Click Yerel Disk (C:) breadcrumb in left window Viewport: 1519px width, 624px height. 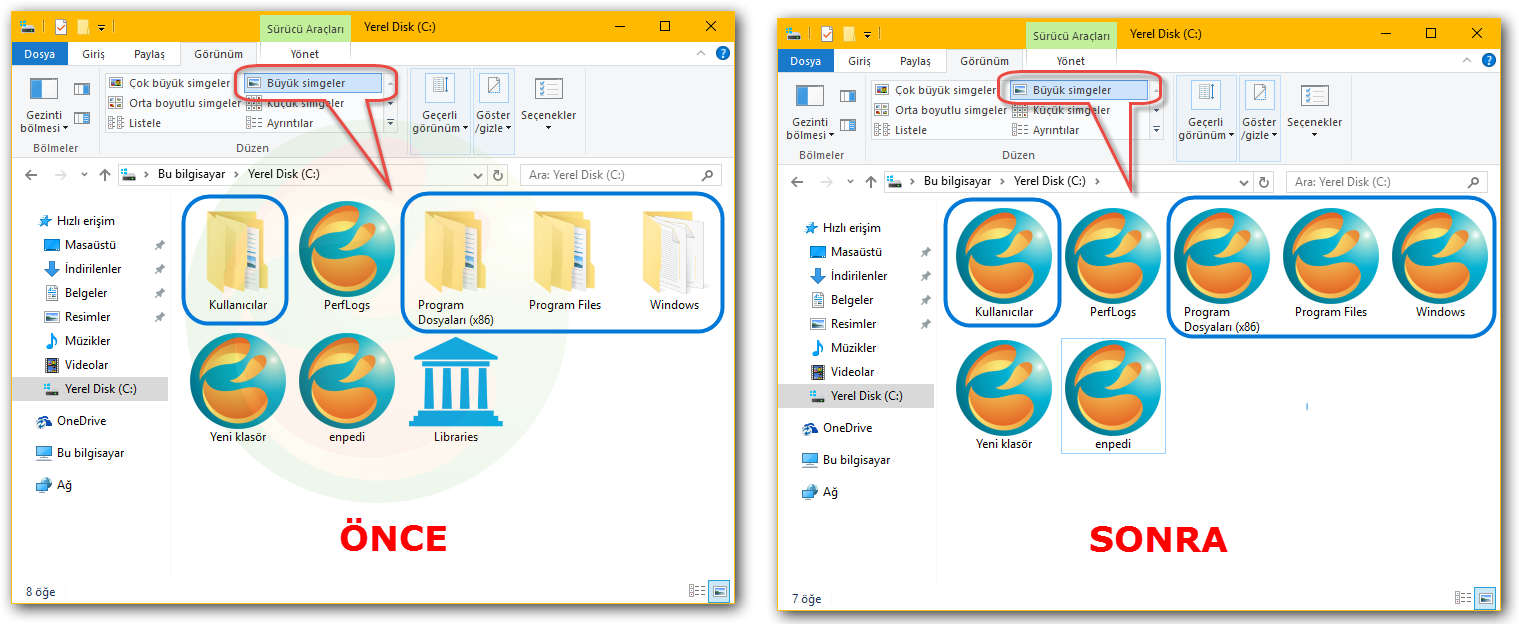pos(285,174)
